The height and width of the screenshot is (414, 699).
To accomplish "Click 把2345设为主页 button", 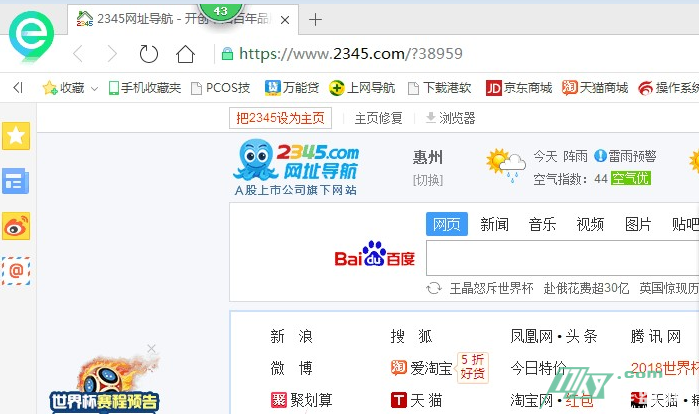I will point(280,118).
